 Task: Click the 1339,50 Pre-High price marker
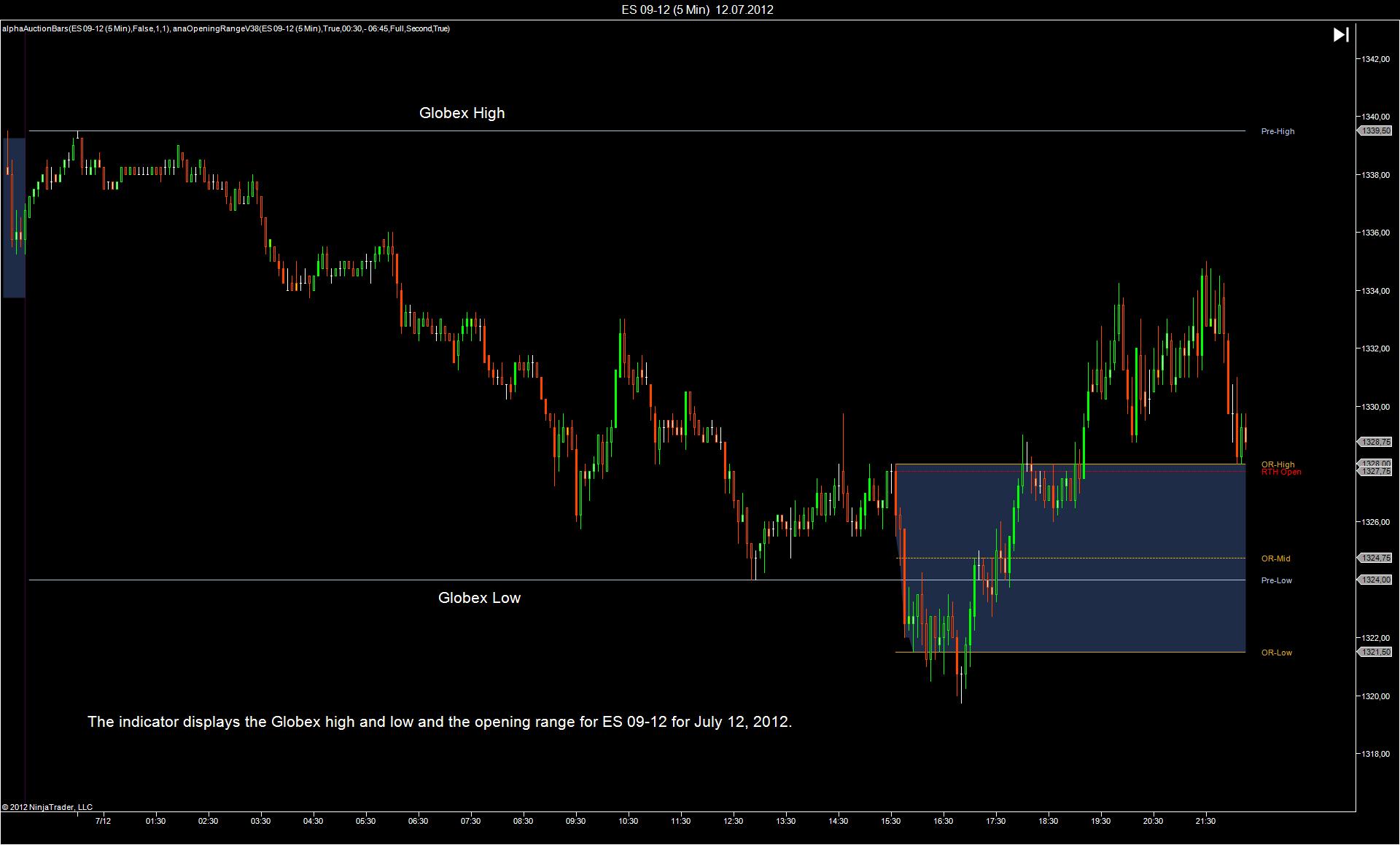1375,131
